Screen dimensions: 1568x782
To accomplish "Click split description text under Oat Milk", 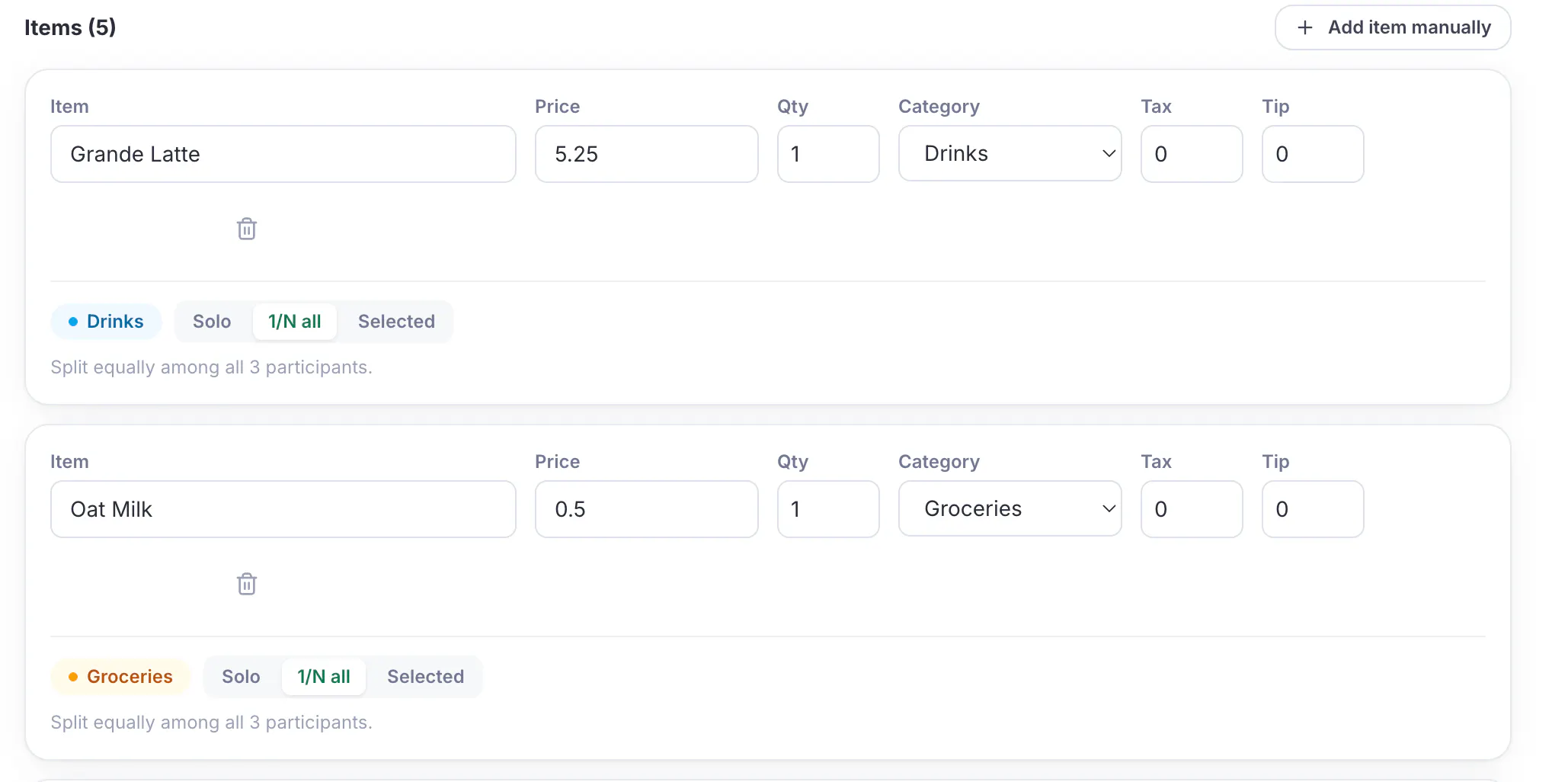I will [x=212, y=723].
